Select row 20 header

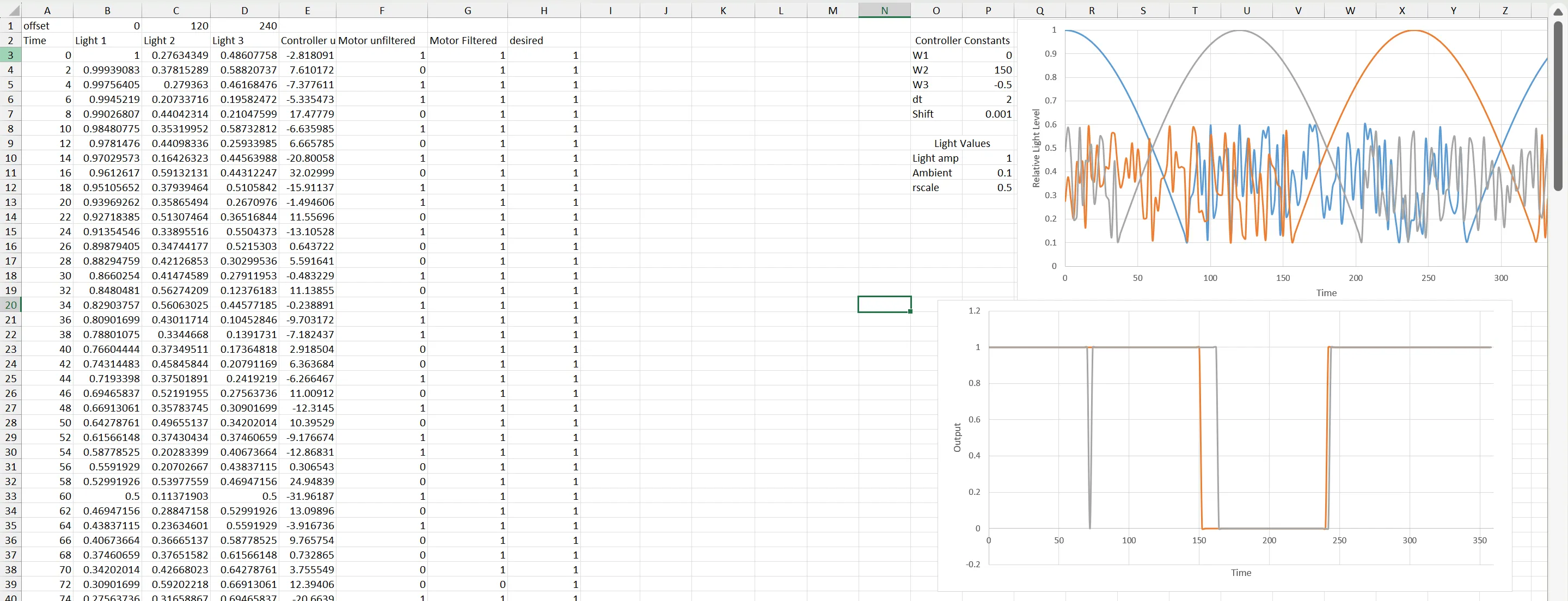10,305
